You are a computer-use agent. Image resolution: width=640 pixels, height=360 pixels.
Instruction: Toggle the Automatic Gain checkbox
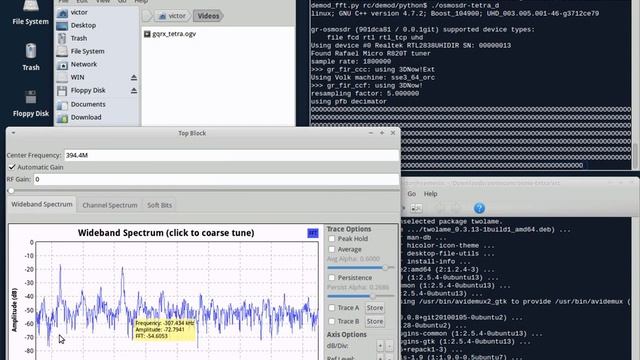click(12, 167)
